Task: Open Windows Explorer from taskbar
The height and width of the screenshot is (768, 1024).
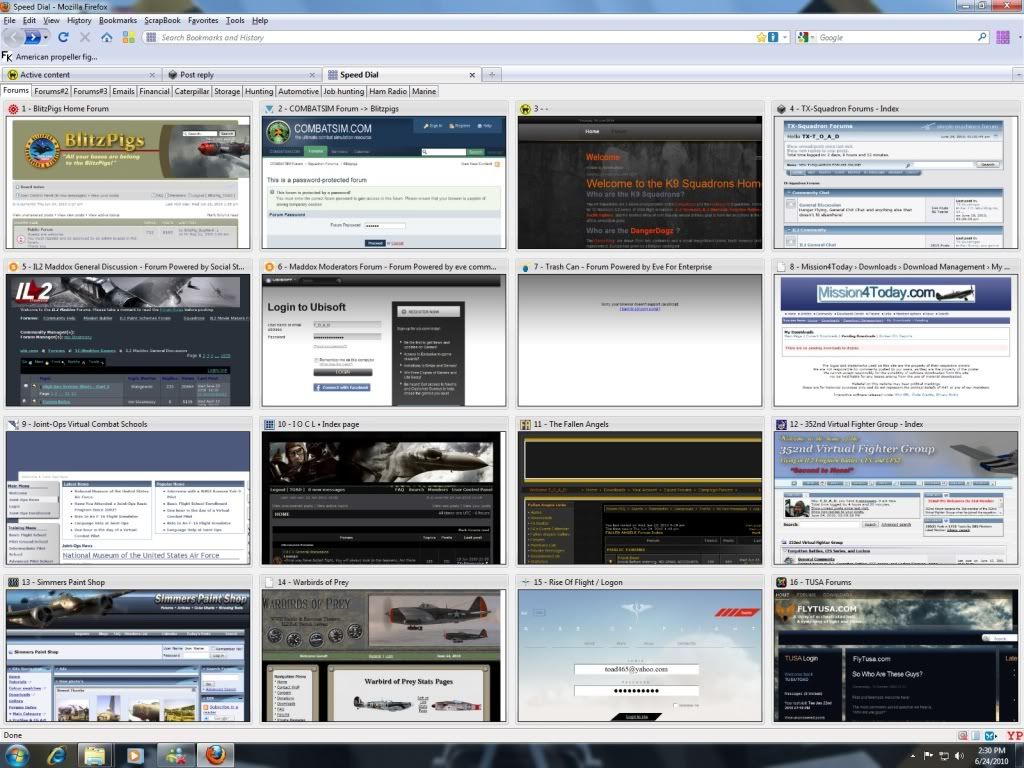Action: tap(95, 756)
